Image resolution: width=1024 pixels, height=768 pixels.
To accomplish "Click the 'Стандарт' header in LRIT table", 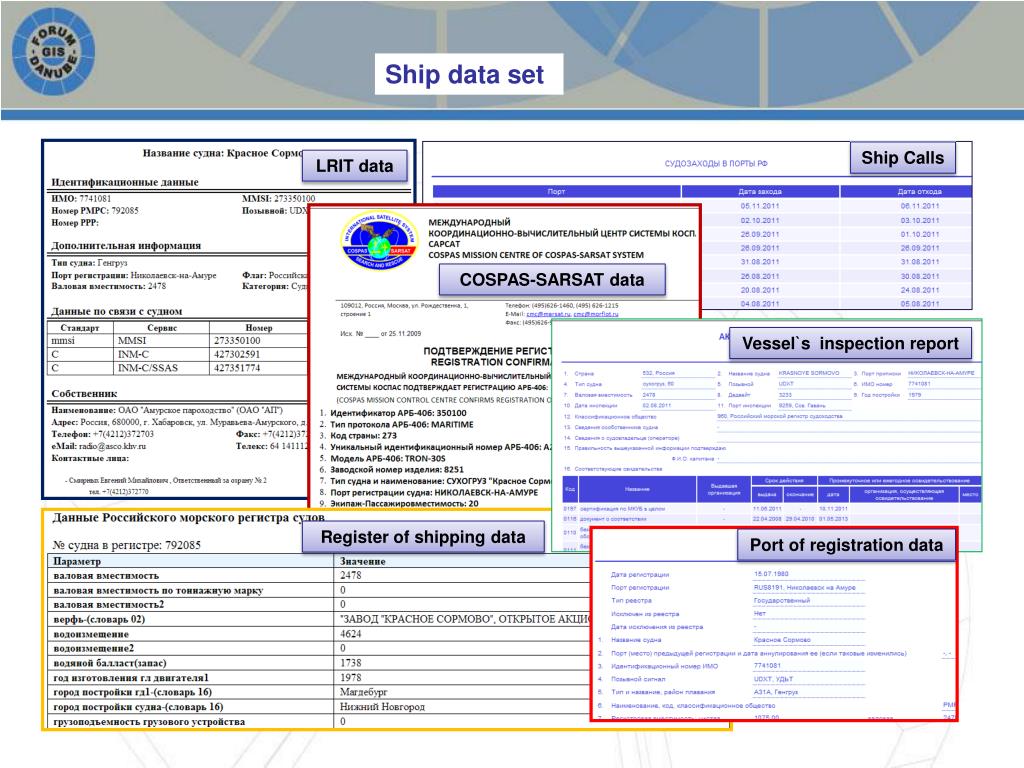I will 80,328.
